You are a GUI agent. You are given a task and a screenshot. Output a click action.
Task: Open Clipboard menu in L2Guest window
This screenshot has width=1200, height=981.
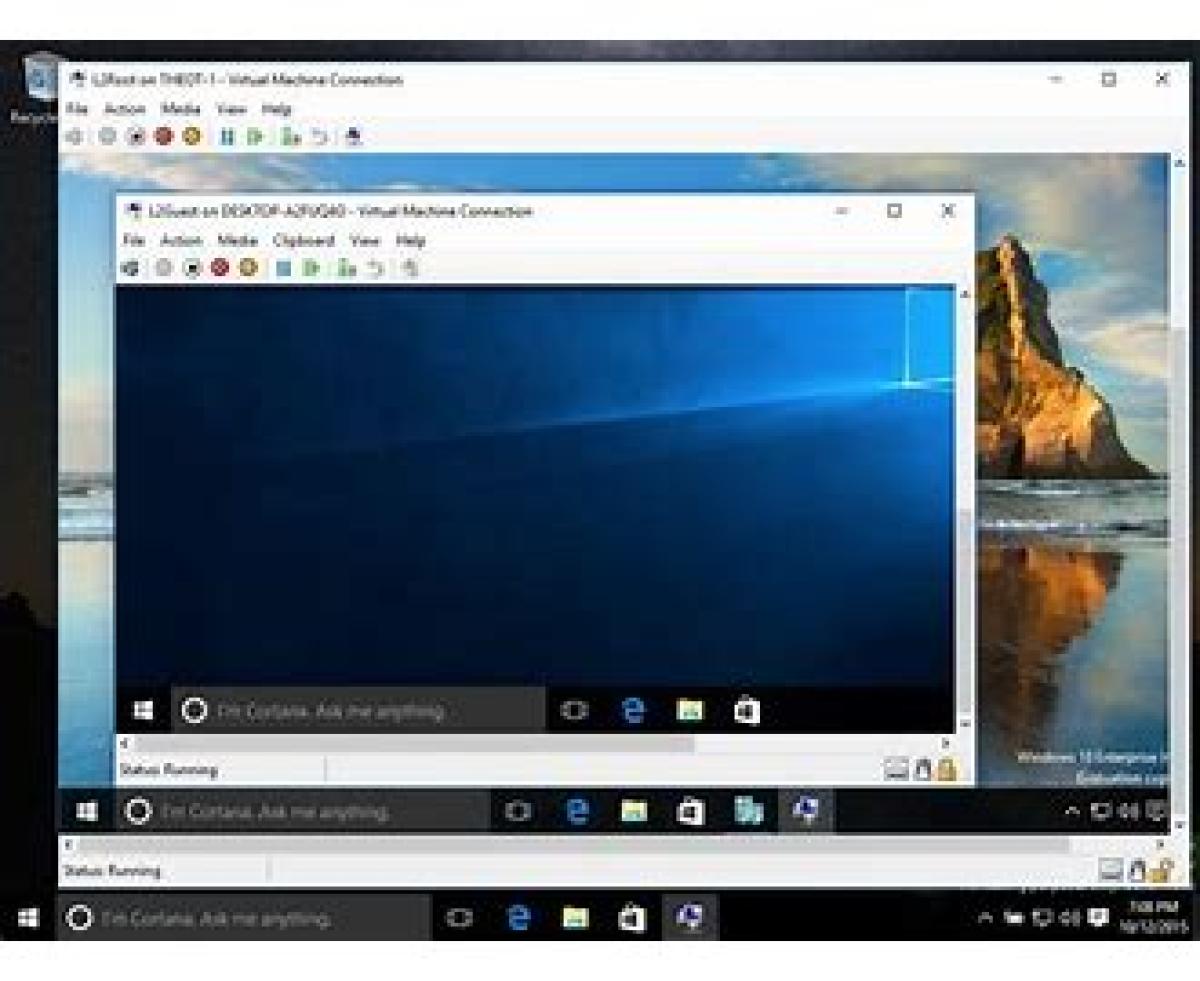click(x=303, y=241)
